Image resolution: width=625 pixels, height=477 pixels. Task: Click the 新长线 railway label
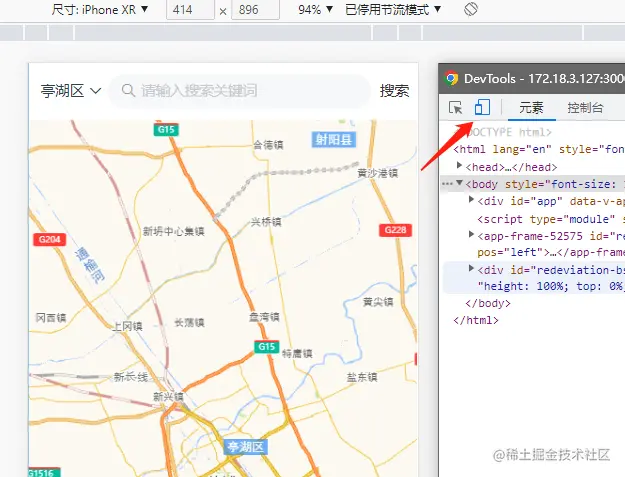pyautogui.click(x=131, y=377)
